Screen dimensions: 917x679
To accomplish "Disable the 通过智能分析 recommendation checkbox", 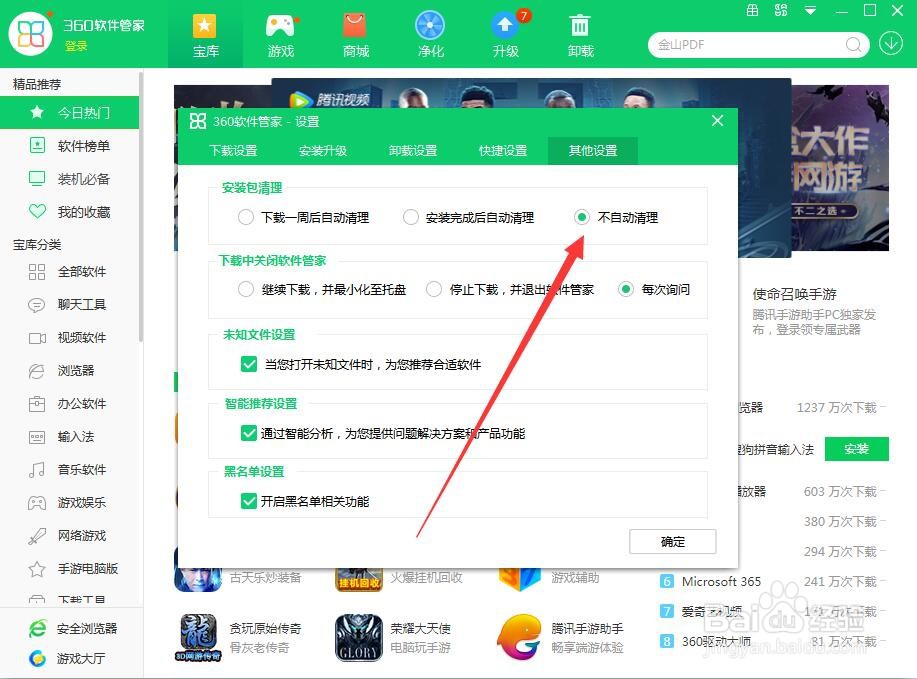I will click(249, 434).
